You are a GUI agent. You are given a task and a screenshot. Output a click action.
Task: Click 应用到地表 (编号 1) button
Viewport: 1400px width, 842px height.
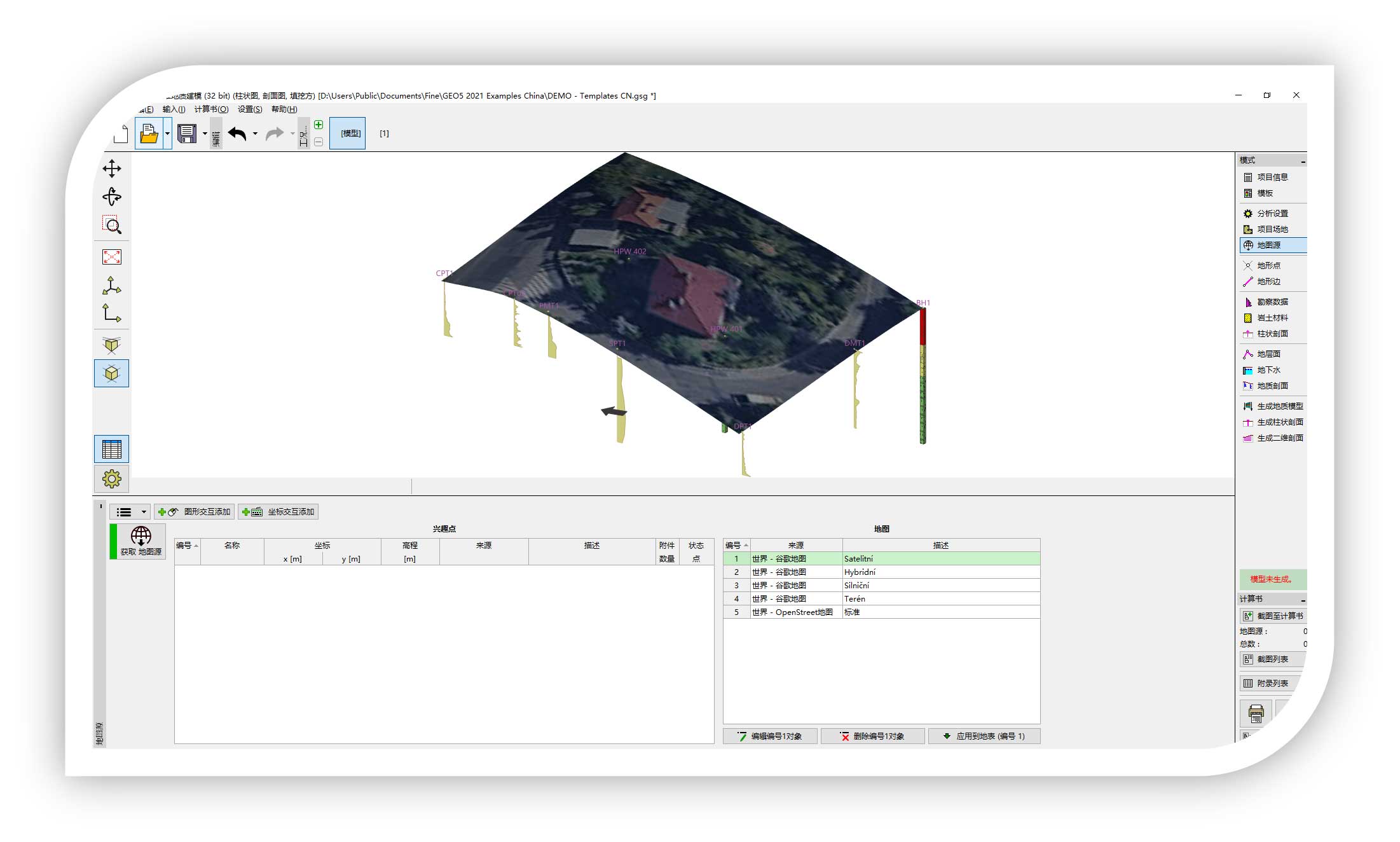pos(984,736)
